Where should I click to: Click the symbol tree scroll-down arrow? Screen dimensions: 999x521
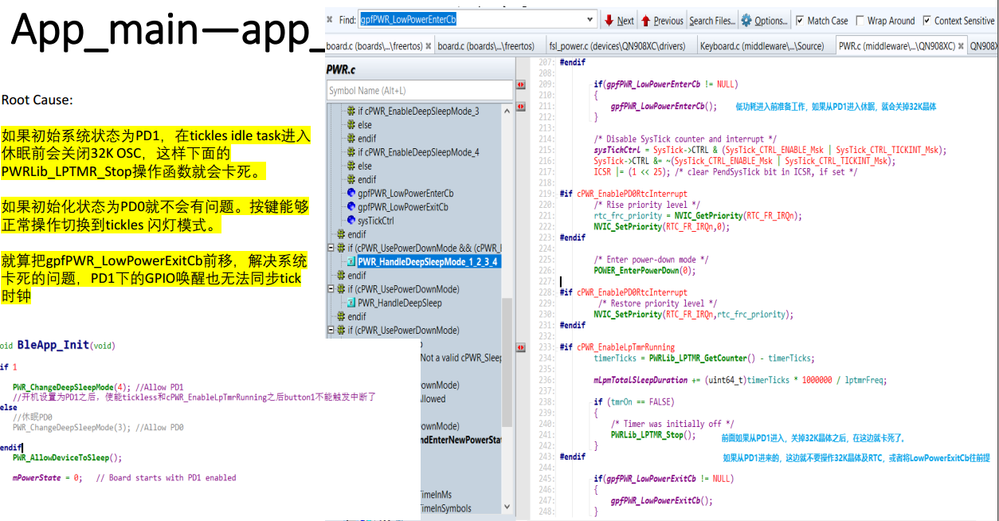(x=507, y=507)
